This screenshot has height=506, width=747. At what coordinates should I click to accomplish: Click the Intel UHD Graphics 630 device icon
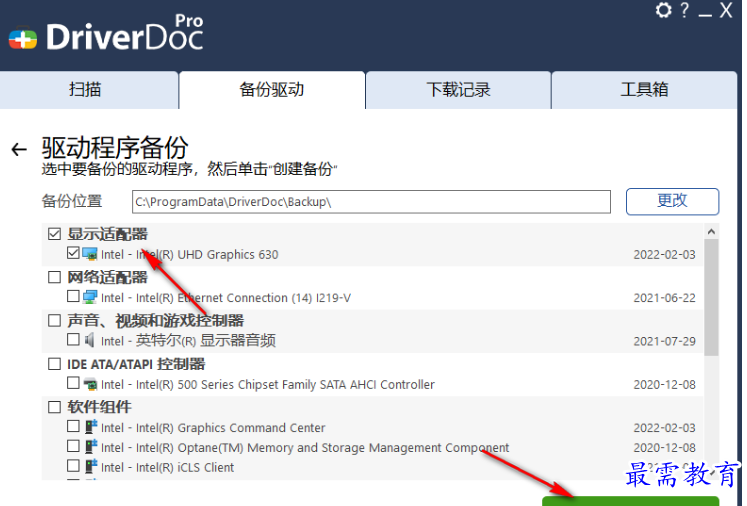(x=90, y=254)
